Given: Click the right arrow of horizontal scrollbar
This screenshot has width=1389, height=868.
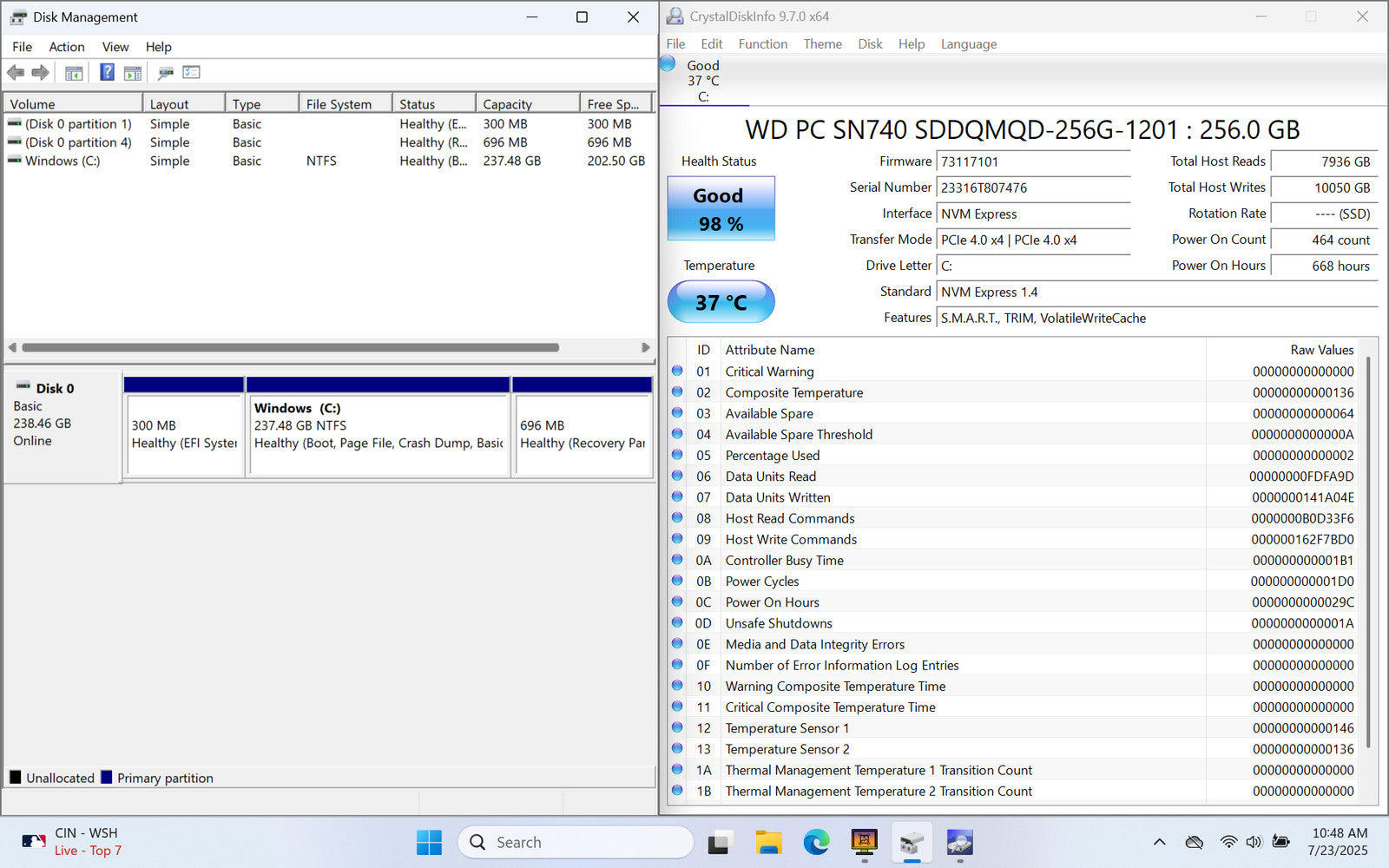Looking at the screenshot, I should click(645, 347).
